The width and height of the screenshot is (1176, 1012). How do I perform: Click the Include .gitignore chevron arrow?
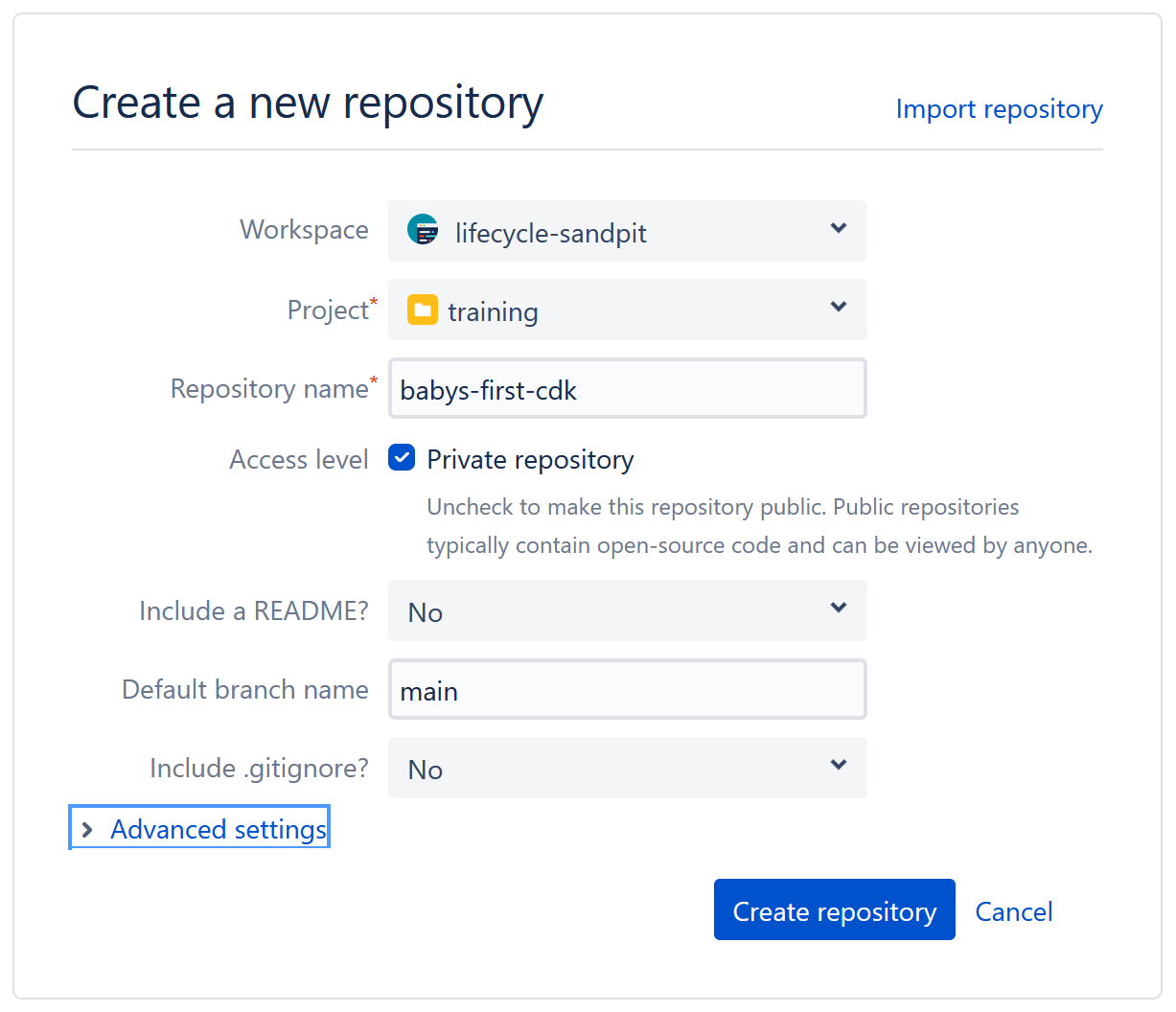tap(838, 767)
